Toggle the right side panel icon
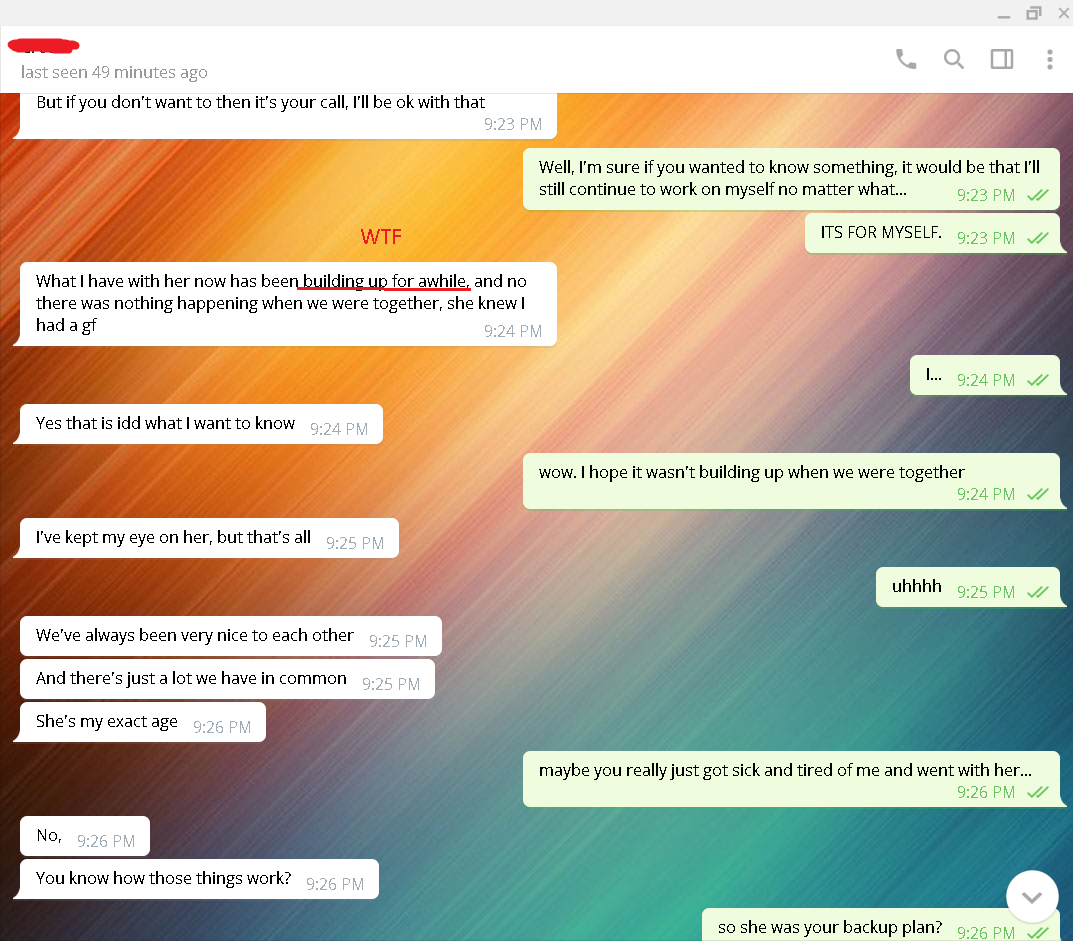This screenshot has width=1073, height=941. [1002, 60]
